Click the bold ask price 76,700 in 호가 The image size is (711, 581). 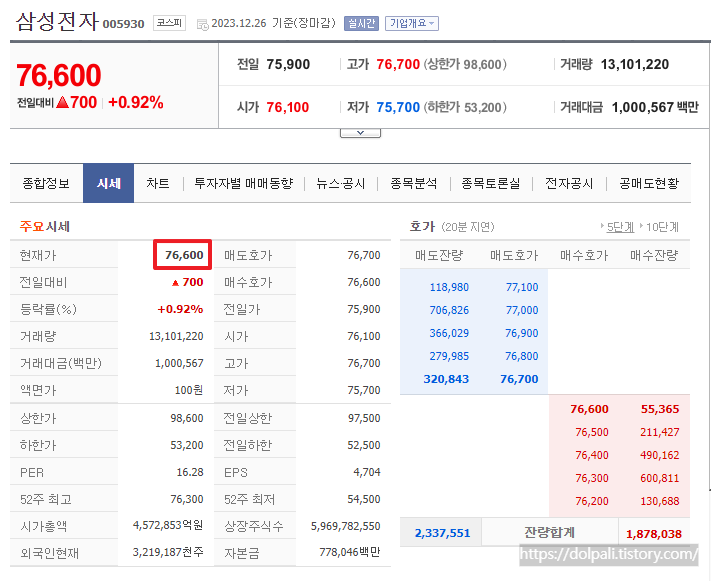[x=519, y=379]
